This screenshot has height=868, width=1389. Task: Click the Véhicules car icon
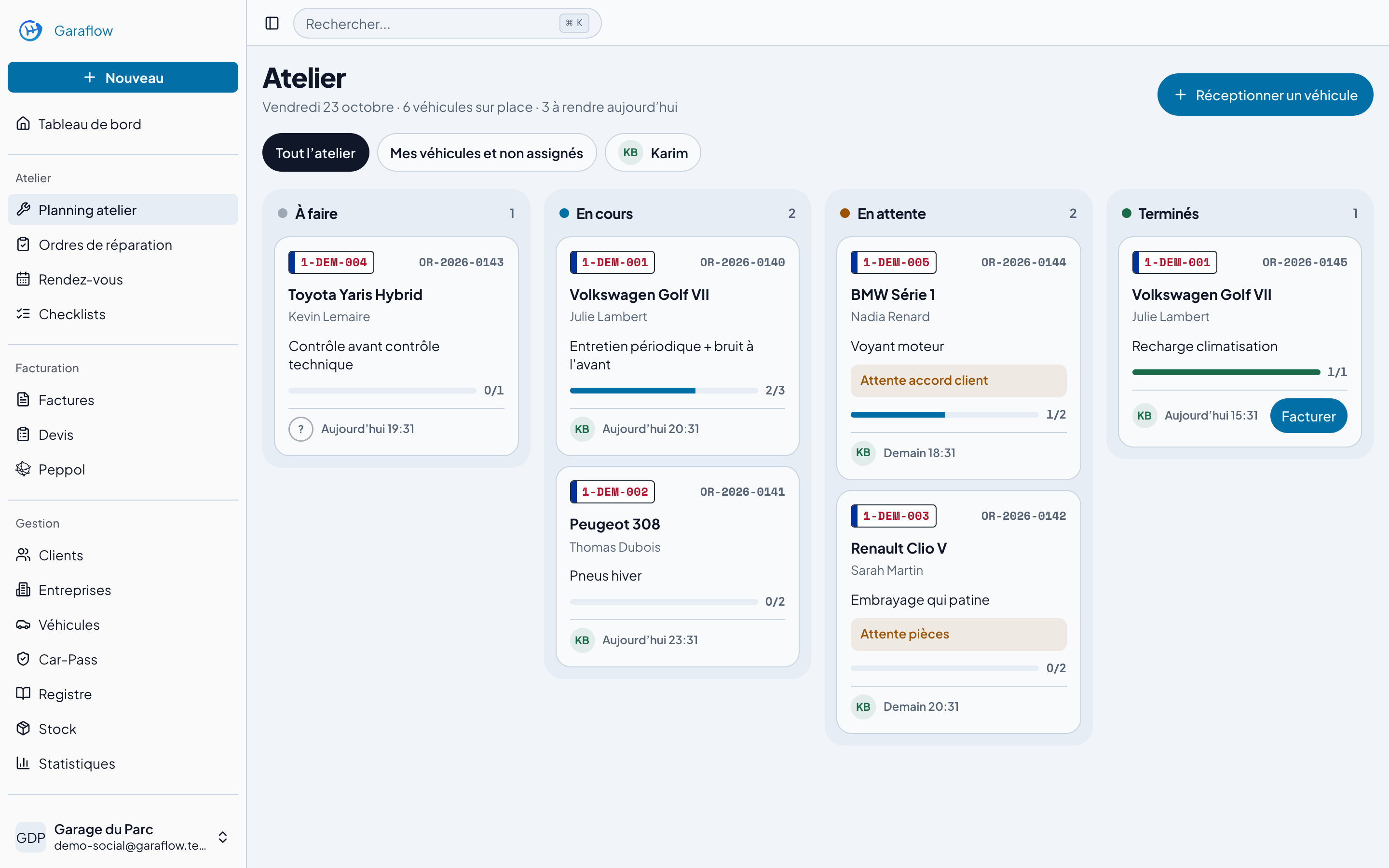pyautogui.click(x=23, y=624)
